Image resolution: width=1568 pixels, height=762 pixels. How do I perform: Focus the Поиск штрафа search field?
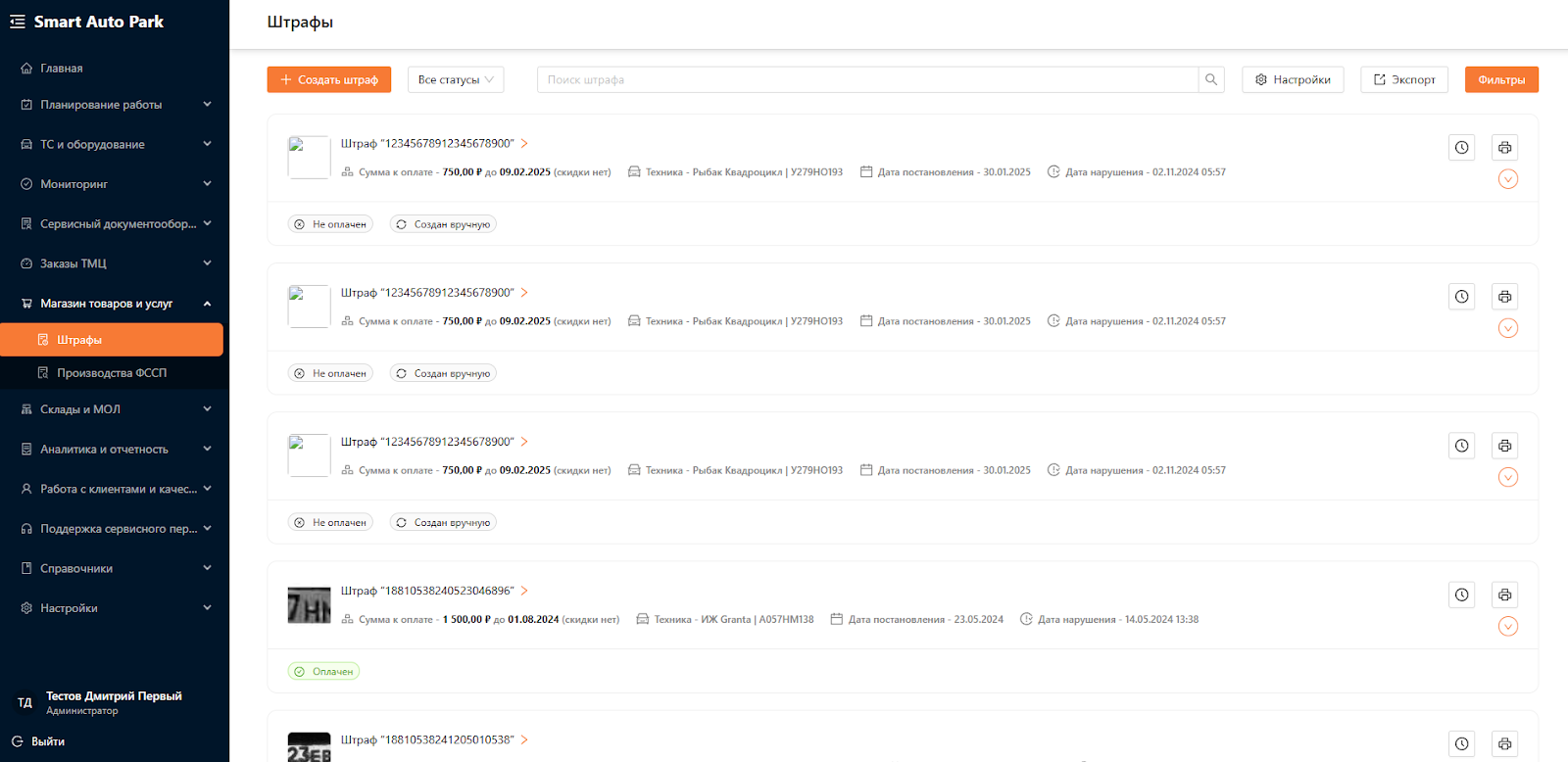pyautogui.click(x=867, y=79)
